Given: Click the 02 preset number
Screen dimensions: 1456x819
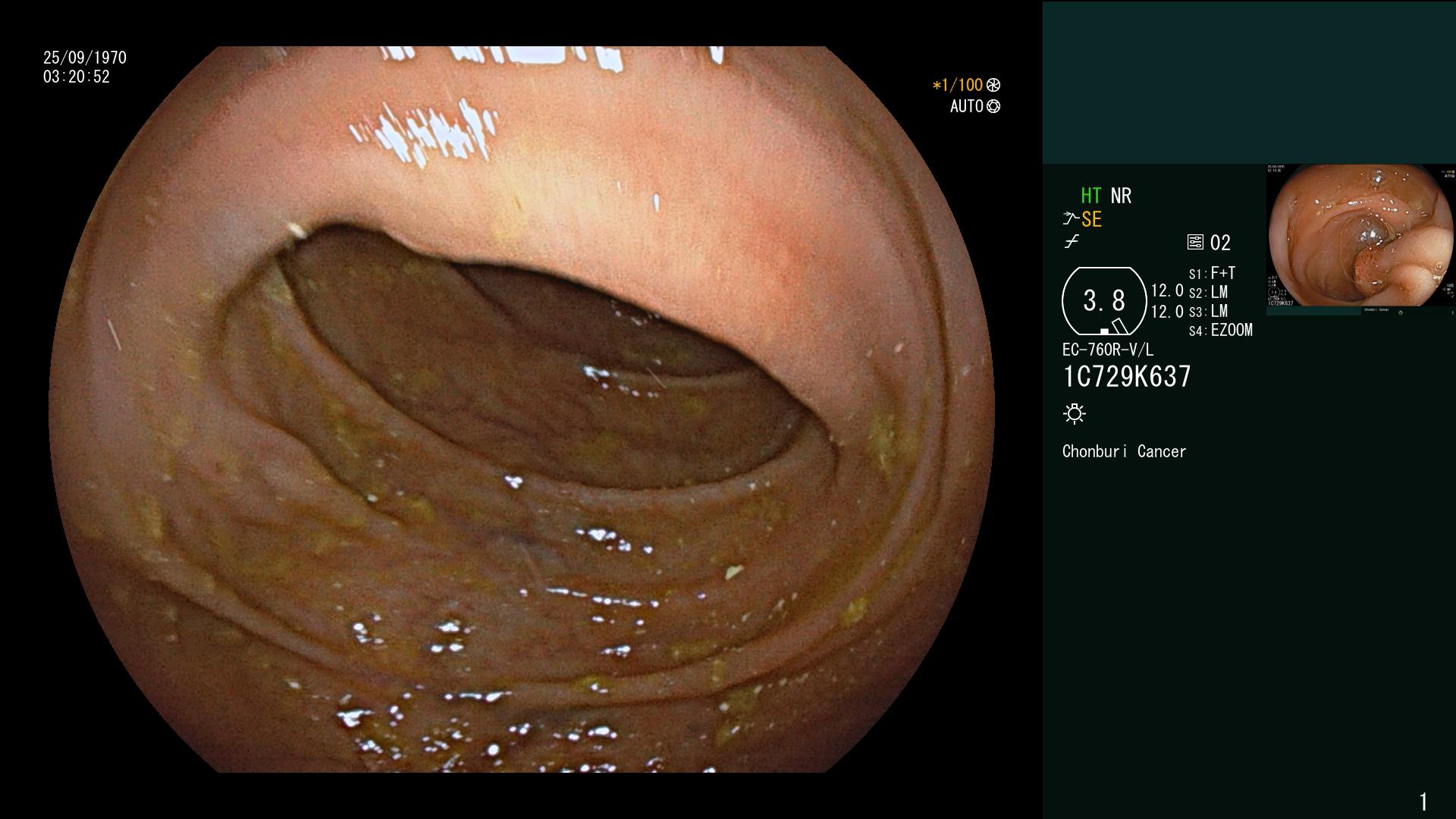Looking at the screenshot, I should click(1220, 243).
